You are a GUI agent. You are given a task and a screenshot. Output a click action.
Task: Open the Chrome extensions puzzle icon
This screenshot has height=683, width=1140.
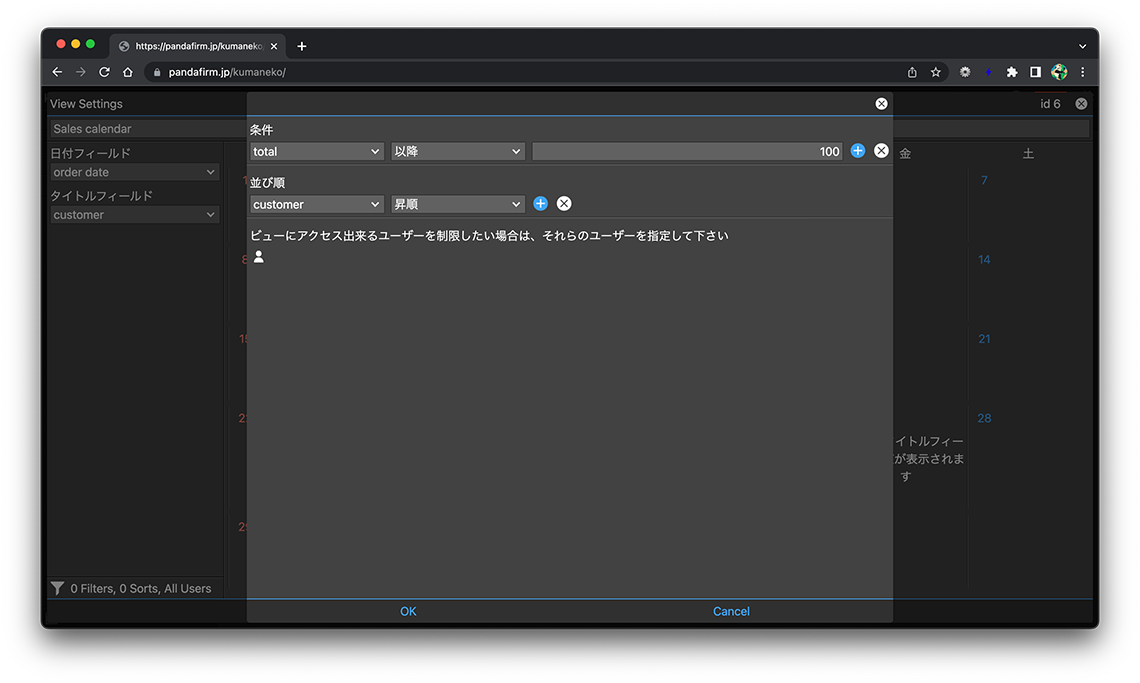tap(1012, 72)
